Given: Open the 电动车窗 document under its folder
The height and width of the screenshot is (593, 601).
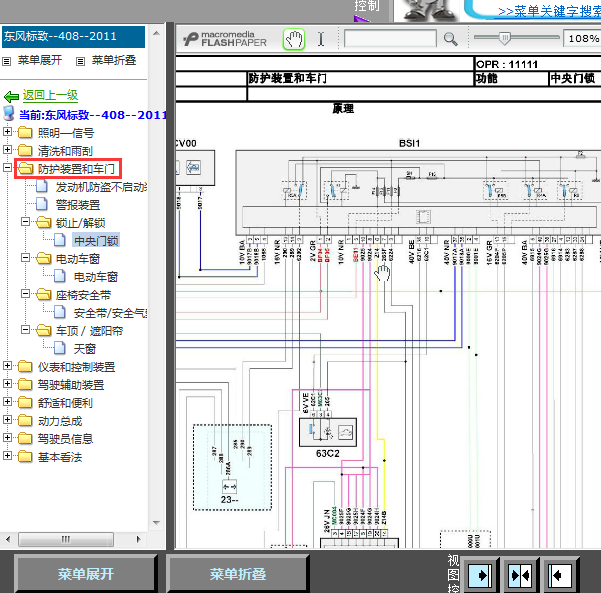Looking at the screenshot, I should pyautogui.click(x=96, y=277).
